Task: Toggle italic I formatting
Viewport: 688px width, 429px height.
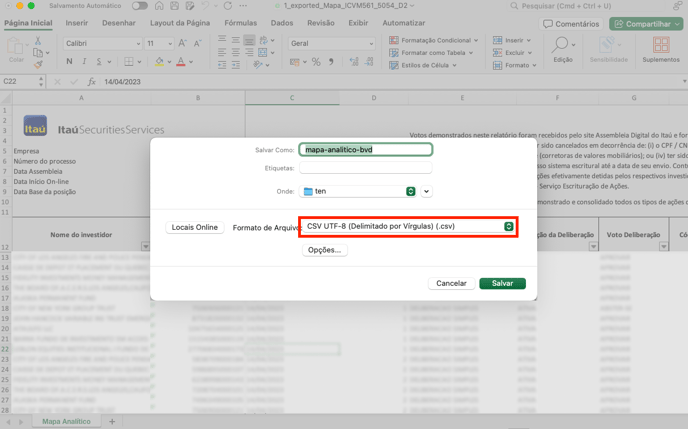Action: [84, 61]
